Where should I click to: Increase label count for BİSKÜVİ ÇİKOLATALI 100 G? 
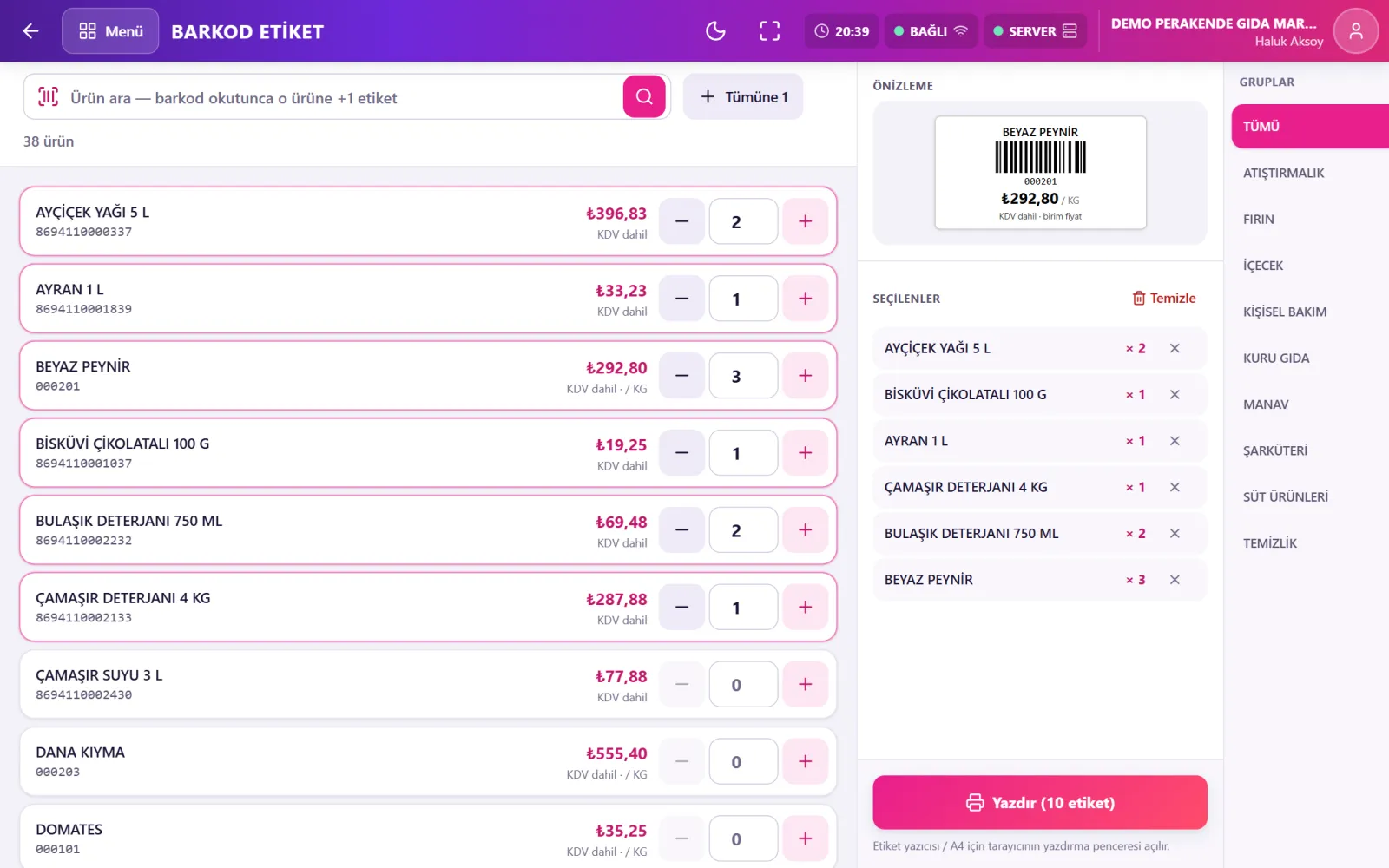point(806,453)
